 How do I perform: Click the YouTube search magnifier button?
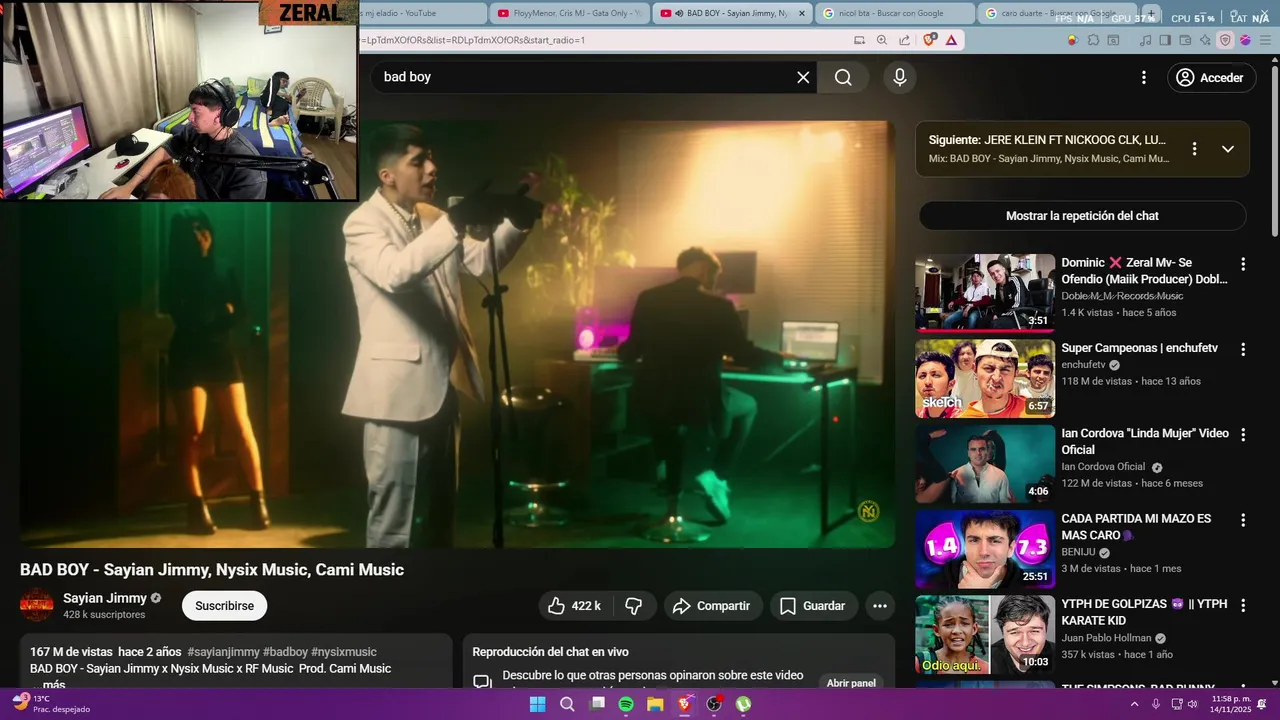843,77
